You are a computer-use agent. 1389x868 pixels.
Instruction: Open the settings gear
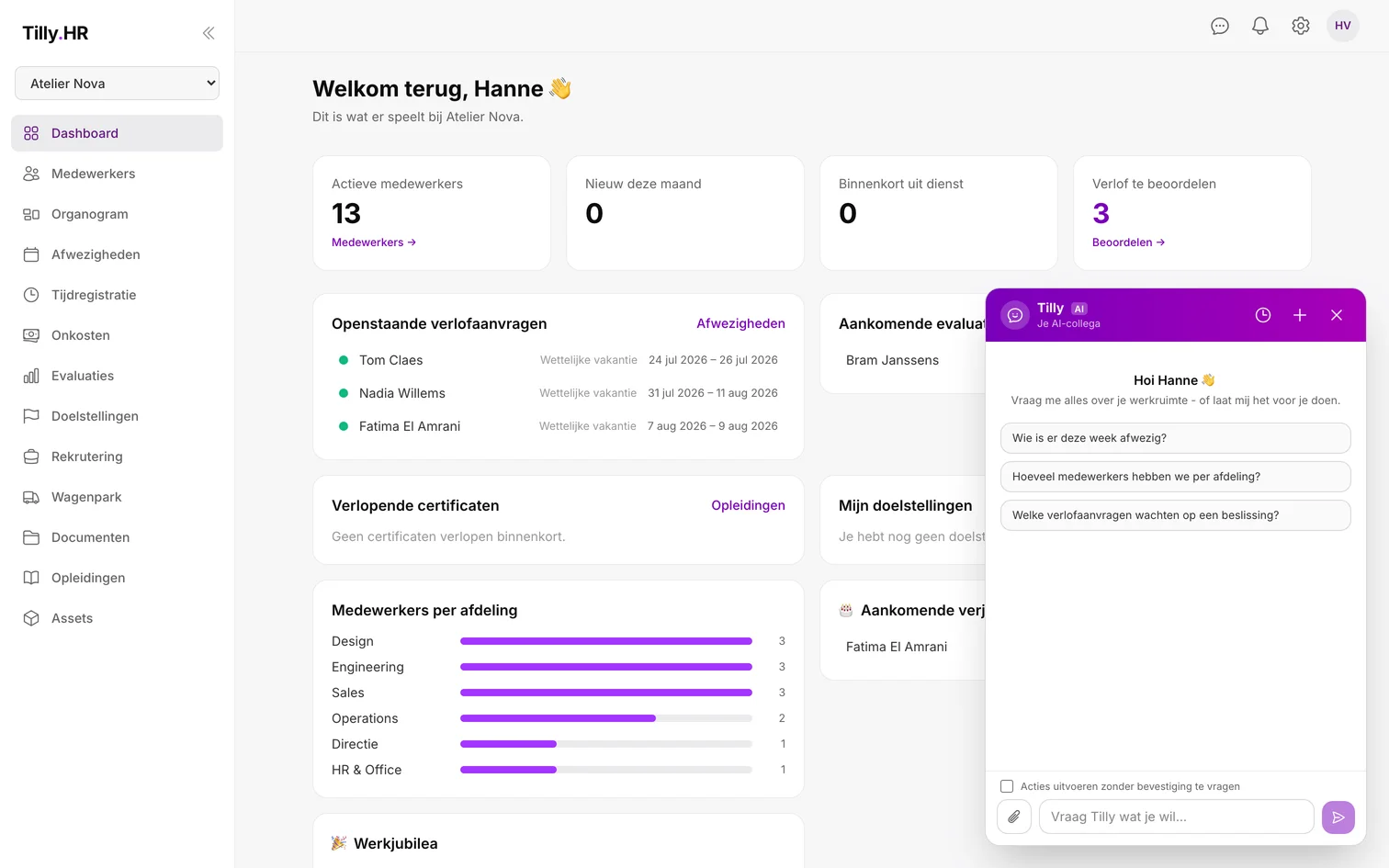pos(1301,26)
